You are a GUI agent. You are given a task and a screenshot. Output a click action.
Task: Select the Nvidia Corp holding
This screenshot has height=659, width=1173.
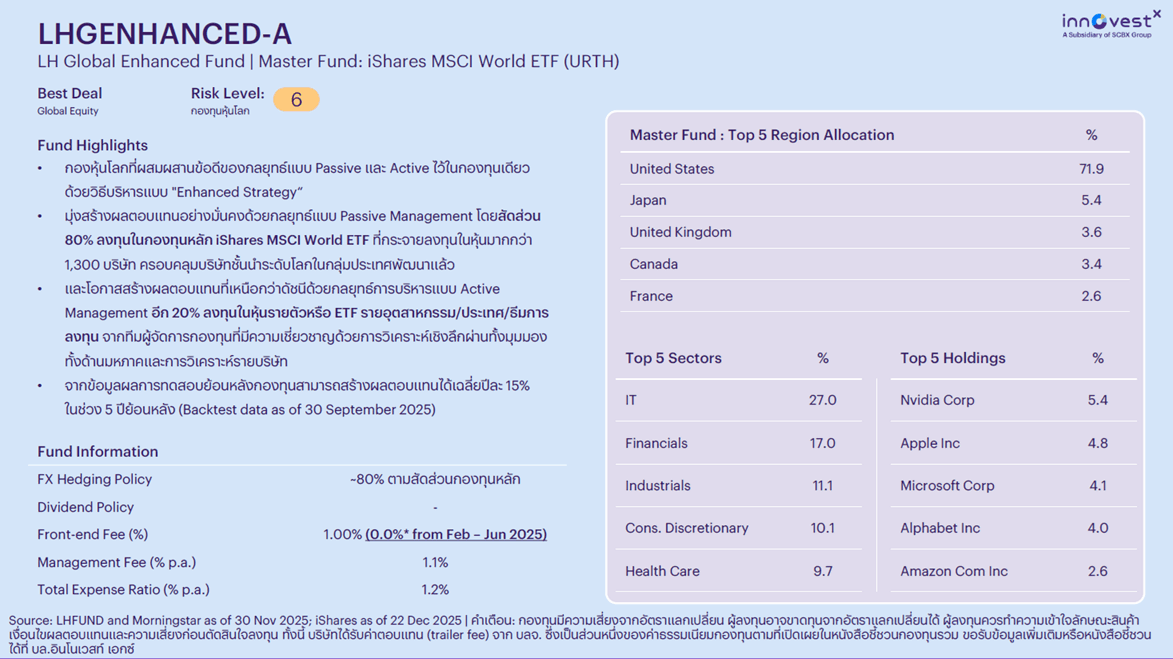[937, 400]
